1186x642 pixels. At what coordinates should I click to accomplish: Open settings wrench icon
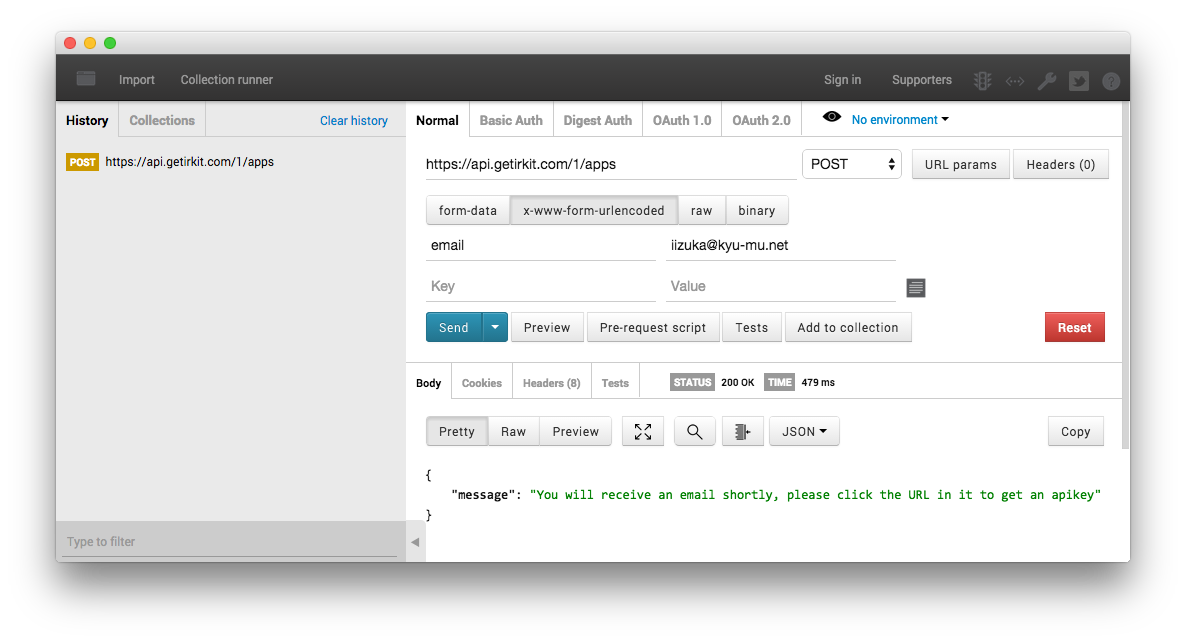[1047, 80]
